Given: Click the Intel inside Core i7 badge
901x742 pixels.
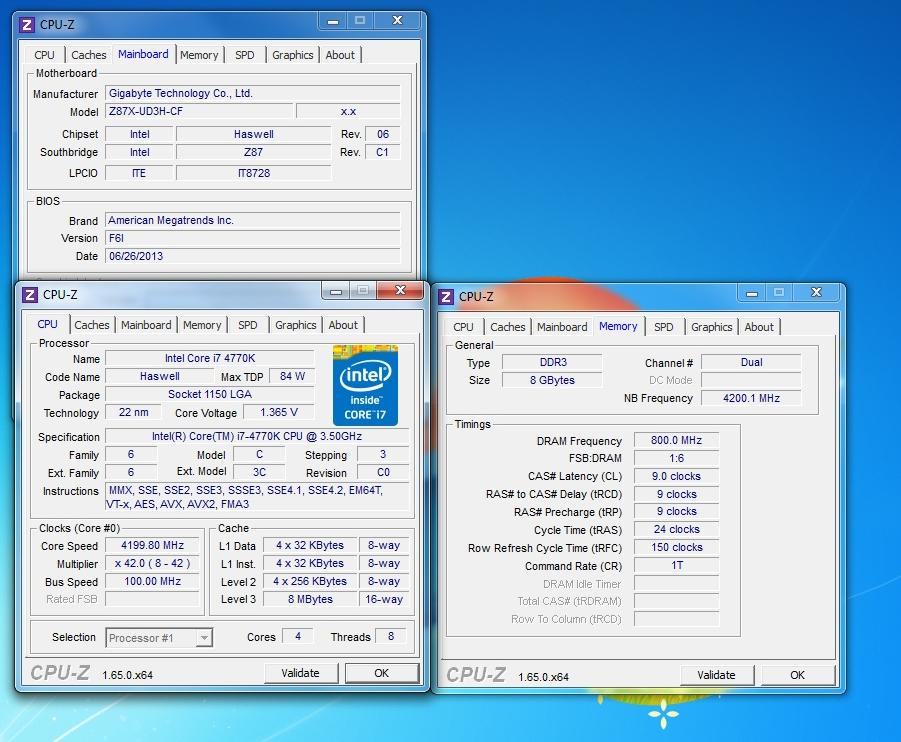Looking at the screenshot, I should tap(365, 385).
